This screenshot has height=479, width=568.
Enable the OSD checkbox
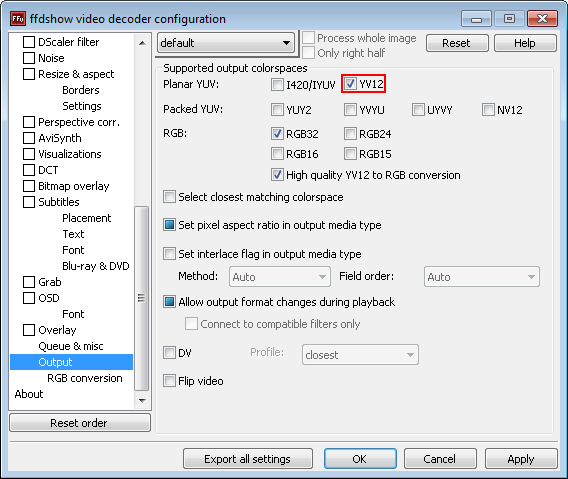coord(29,298)
